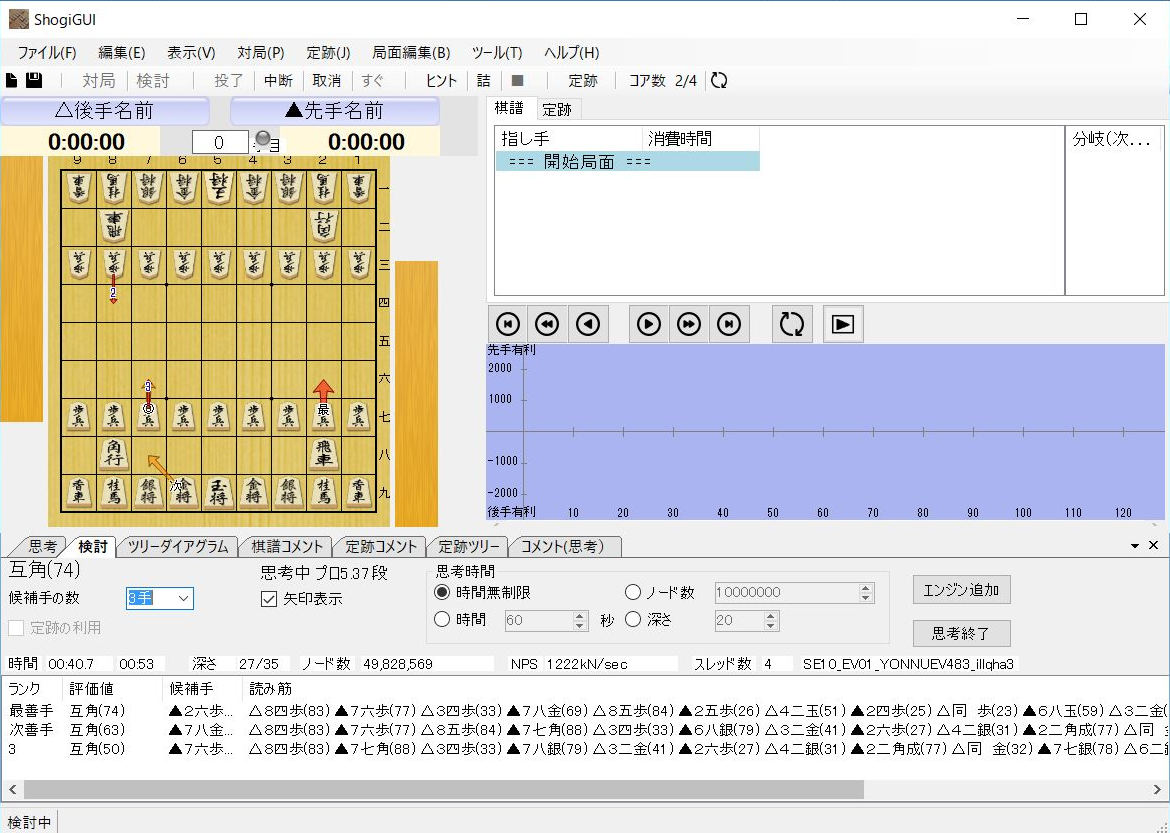Click 中断 toolbar button
Viewport: 1170px width, 833px height.
click(x=278, y=81)
